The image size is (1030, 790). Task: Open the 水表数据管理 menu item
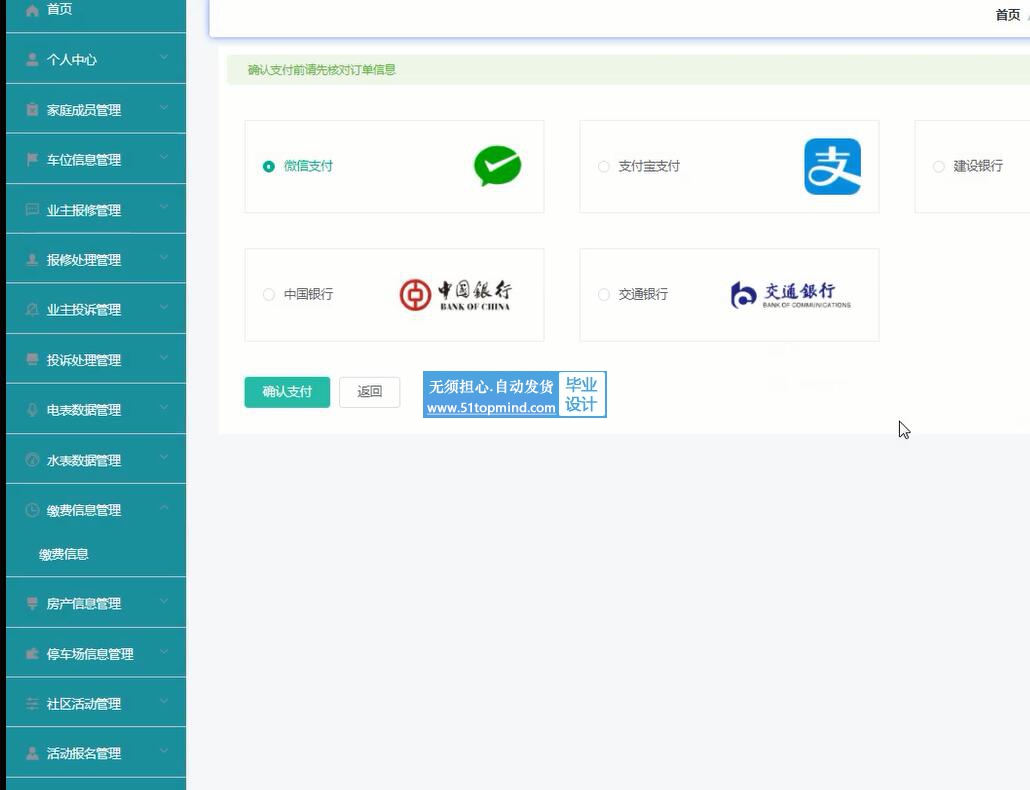[x=96, y=460]
